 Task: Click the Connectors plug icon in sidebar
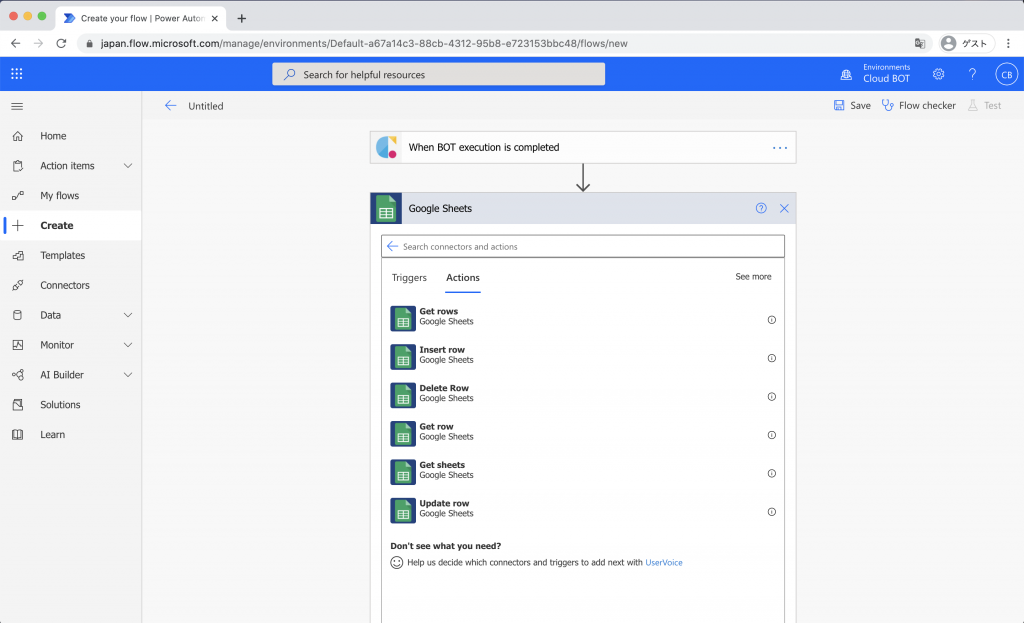[18, 285]
